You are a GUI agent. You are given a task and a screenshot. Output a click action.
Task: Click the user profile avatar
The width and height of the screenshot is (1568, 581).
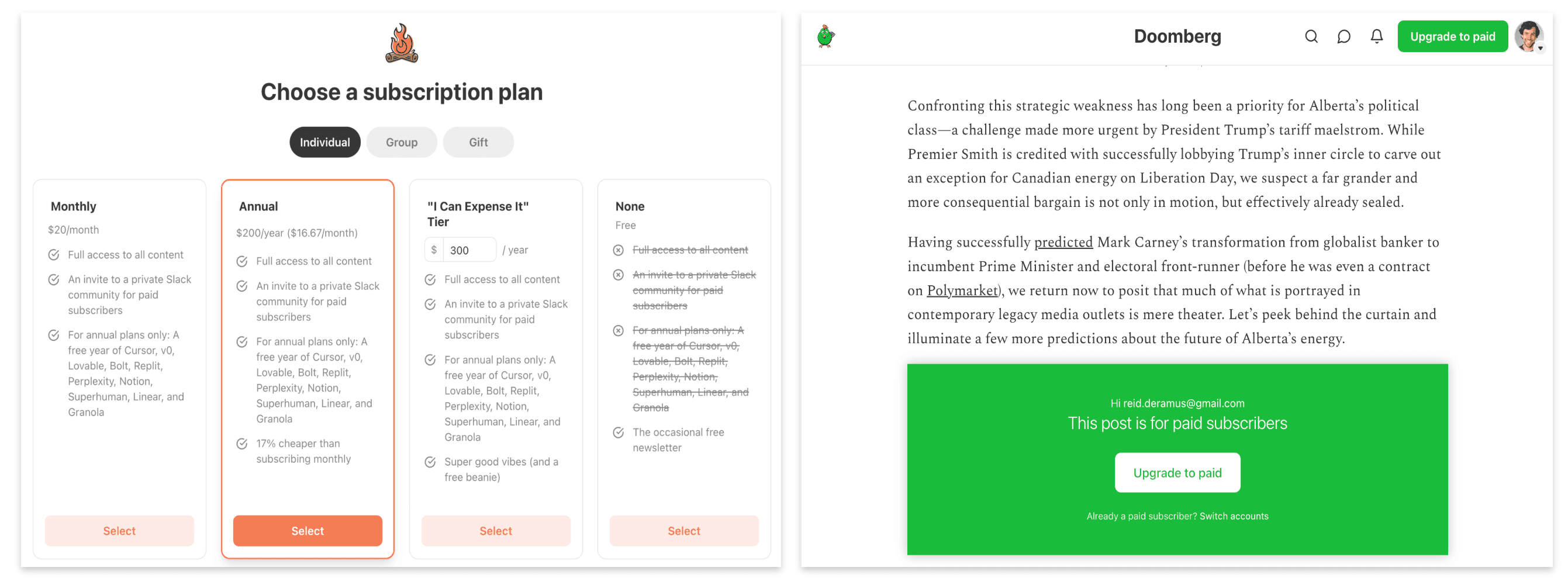1526,35
